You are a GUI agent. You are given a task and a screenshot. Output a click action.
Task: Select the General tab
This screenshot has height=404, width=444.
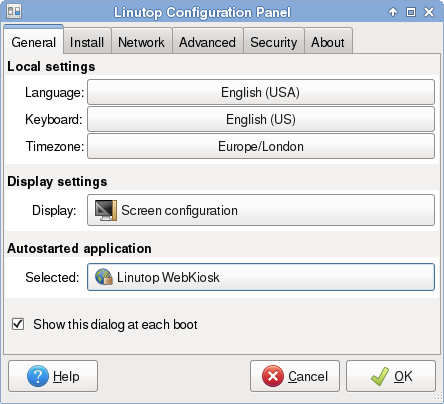(33, 41)
